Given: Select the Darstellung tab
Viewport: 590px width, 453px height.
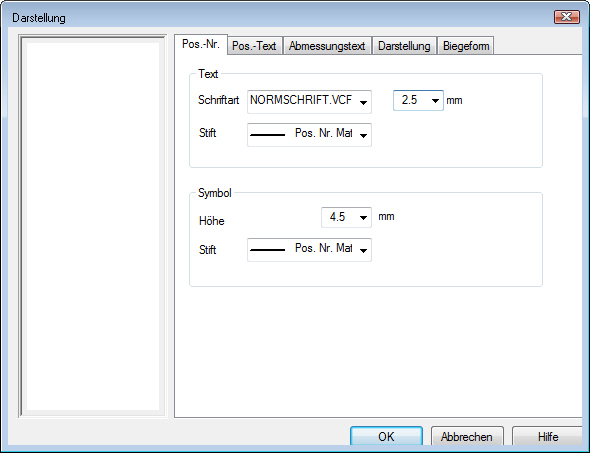Looking at the screenshot, I should click(404, 46).
